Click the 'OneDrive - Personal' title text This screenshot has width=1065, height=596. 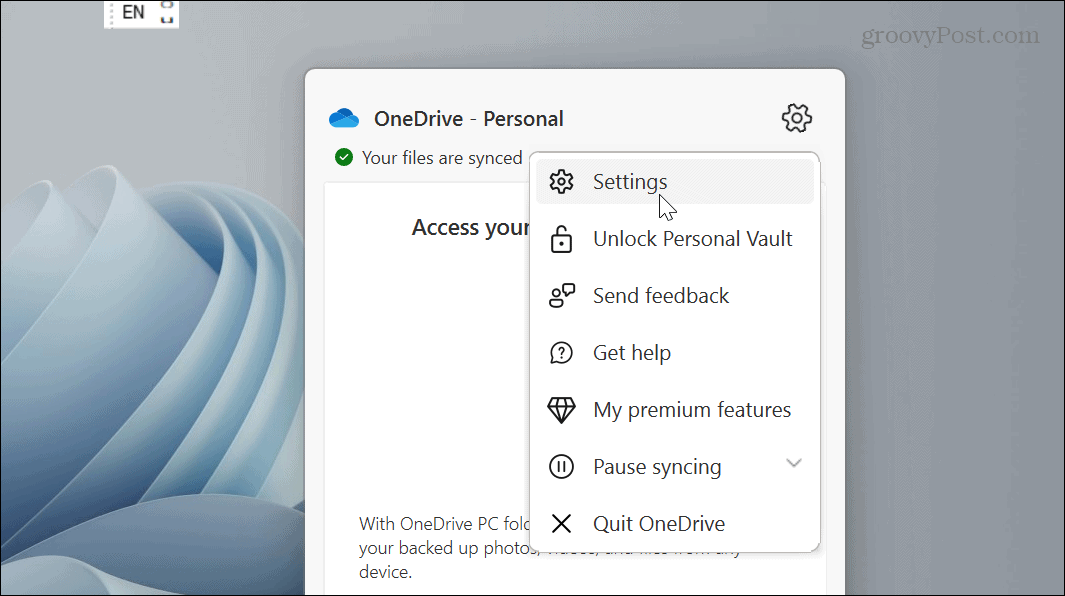469,119
